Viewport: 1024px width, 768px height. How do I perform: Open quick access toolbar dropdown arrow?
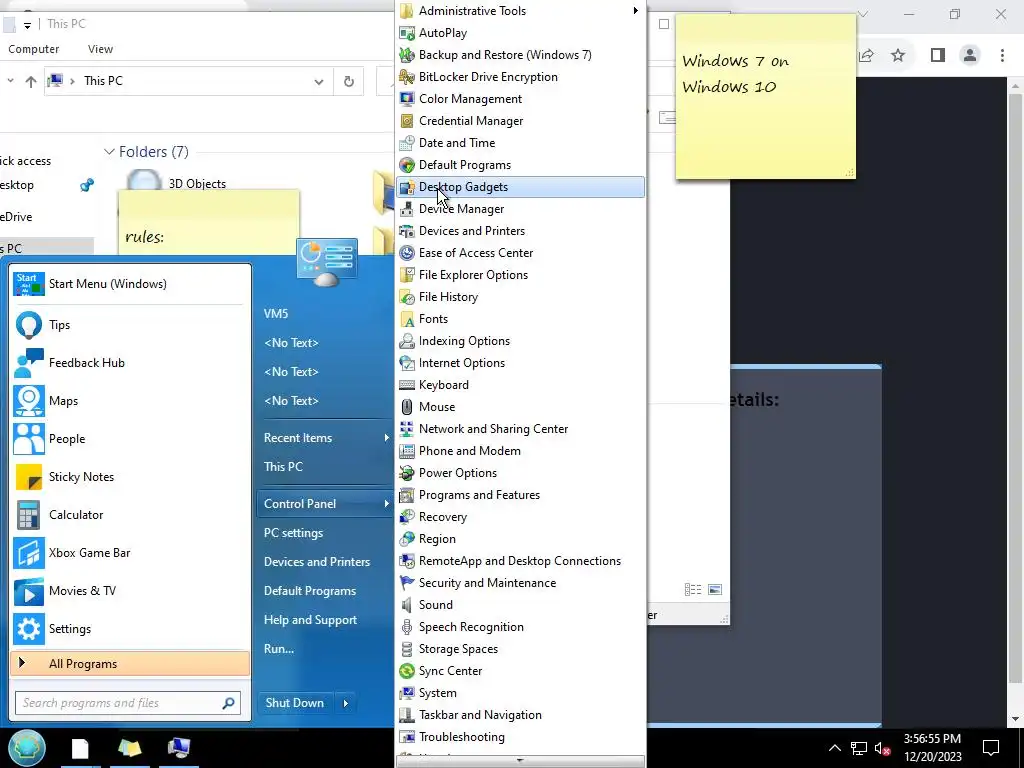pos(27,25)
